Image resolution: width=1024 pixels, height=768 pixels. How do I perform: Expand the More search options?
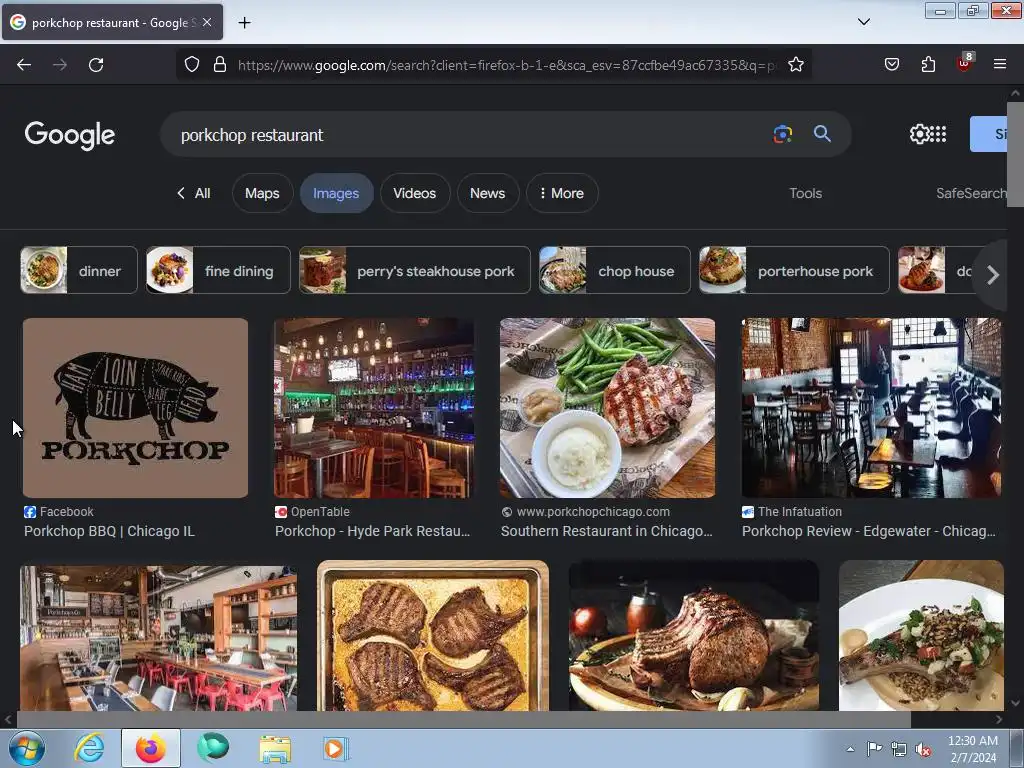pos(562,193)
